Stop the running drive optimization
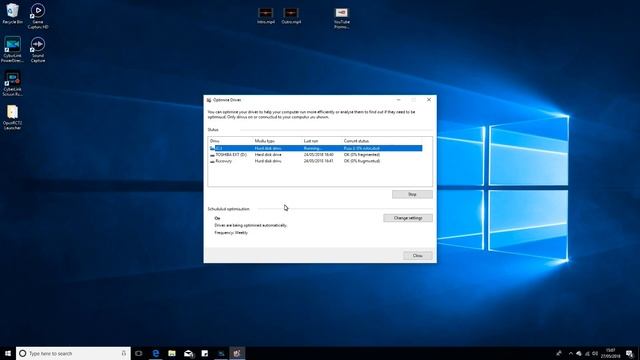 pos(412,194)
